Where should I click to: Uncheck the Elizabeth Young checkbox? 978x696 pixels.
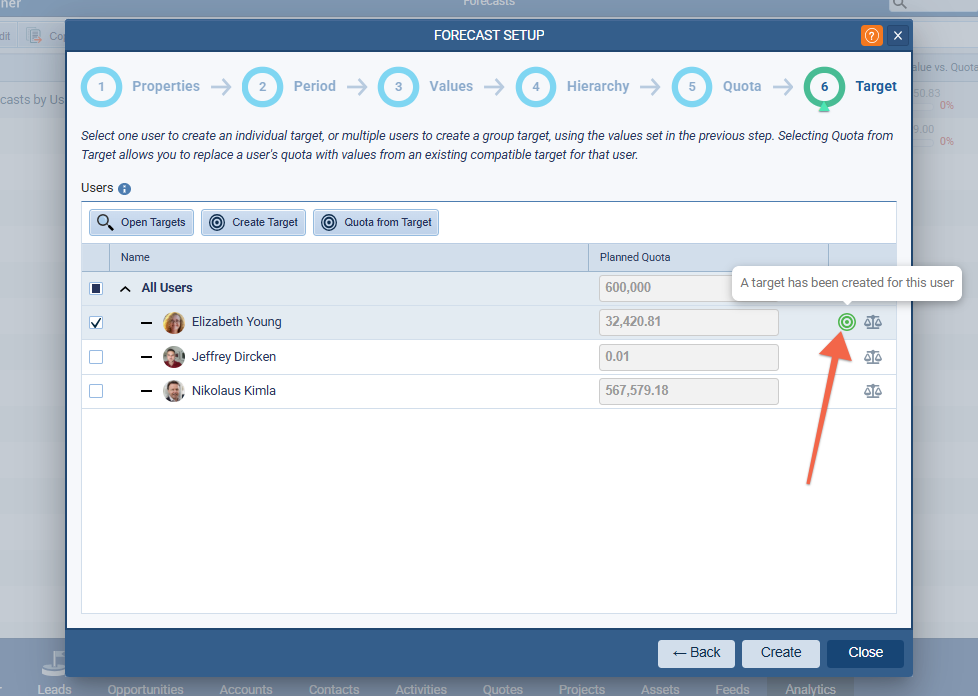coord(96,323)
